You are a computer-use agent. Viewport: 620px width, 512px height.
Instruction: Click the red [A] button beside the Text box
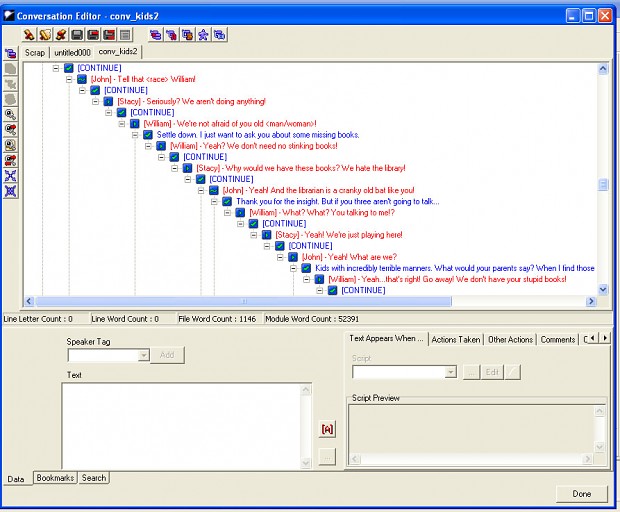click(x=327, y=429)
